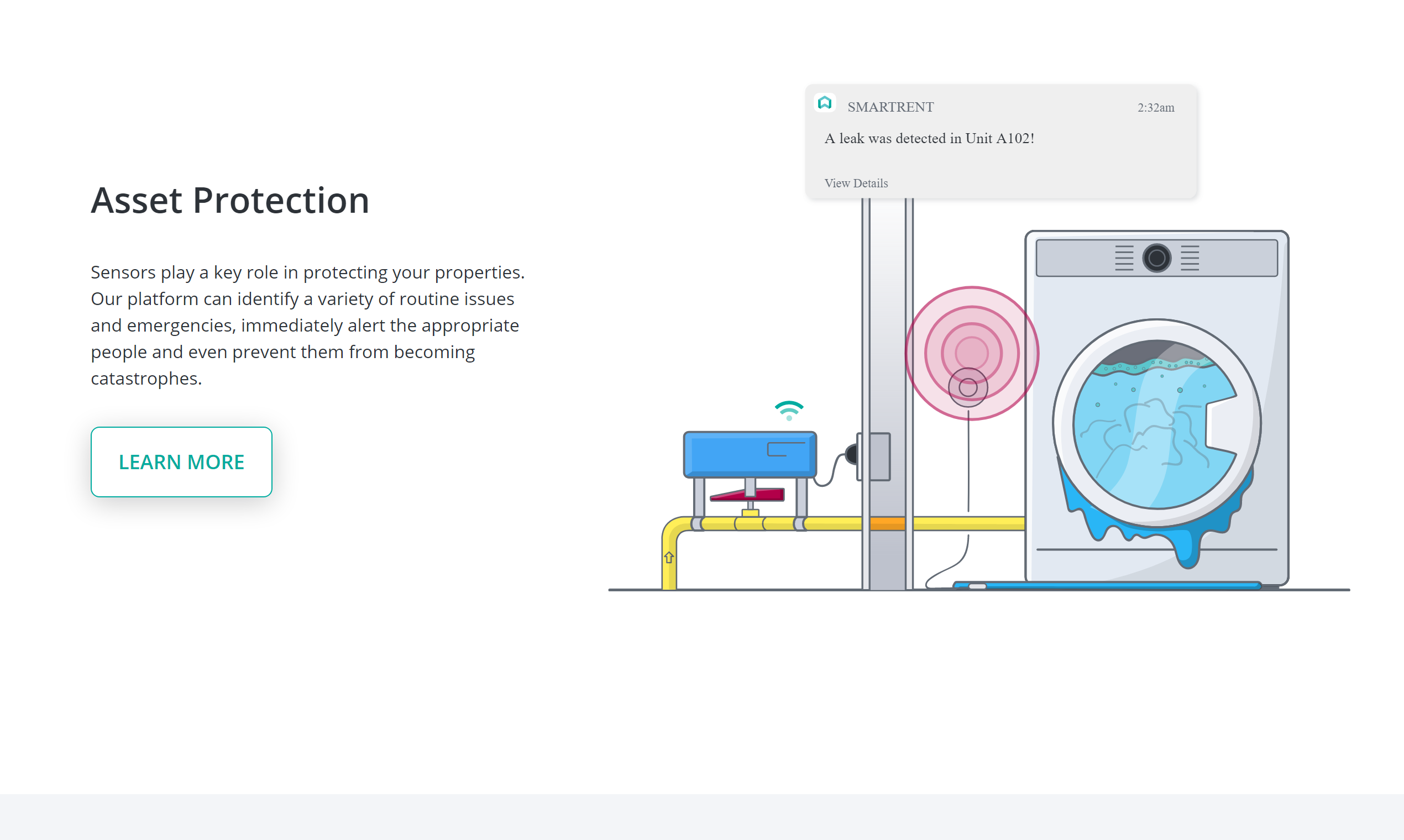
Task: Toggle the wall-mounted contact sensor
Action: (x=876, y=459)
